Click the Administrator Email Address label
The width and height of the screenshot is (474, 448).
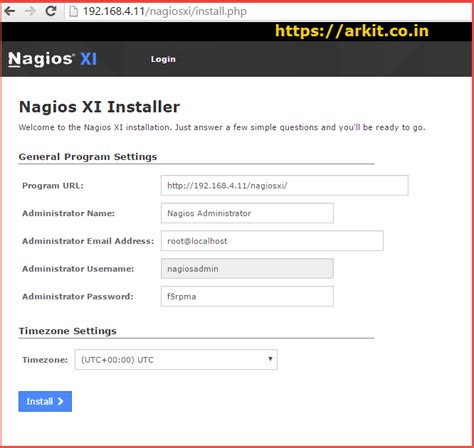pos(88,241)
